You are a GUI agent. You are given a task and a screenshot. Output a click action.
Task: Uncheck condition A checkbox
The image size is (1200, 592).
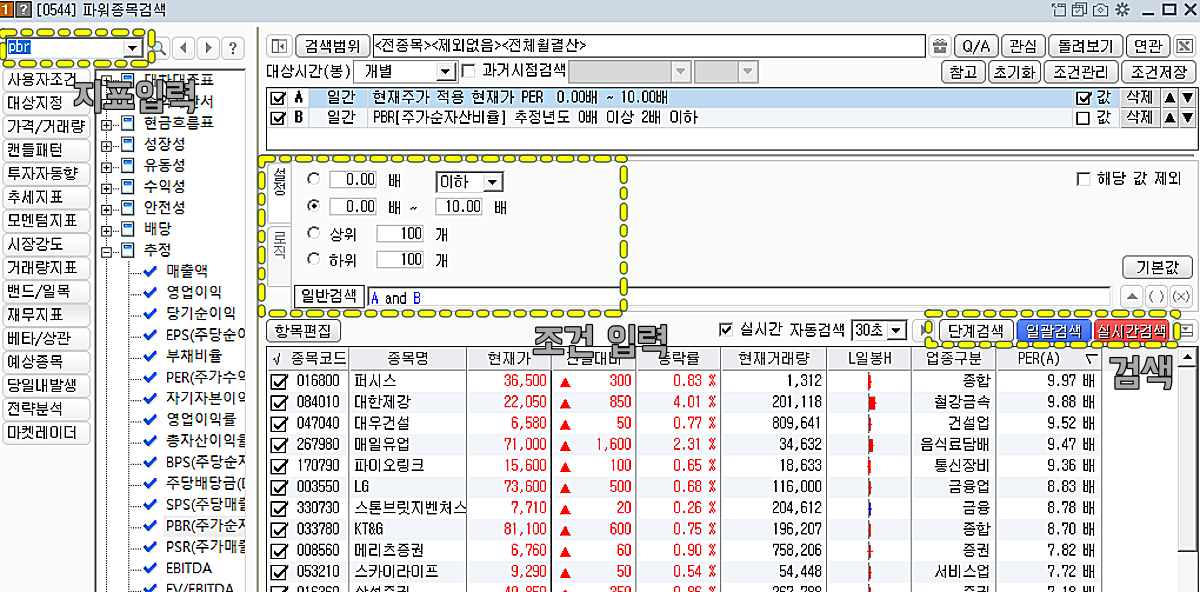279,98
